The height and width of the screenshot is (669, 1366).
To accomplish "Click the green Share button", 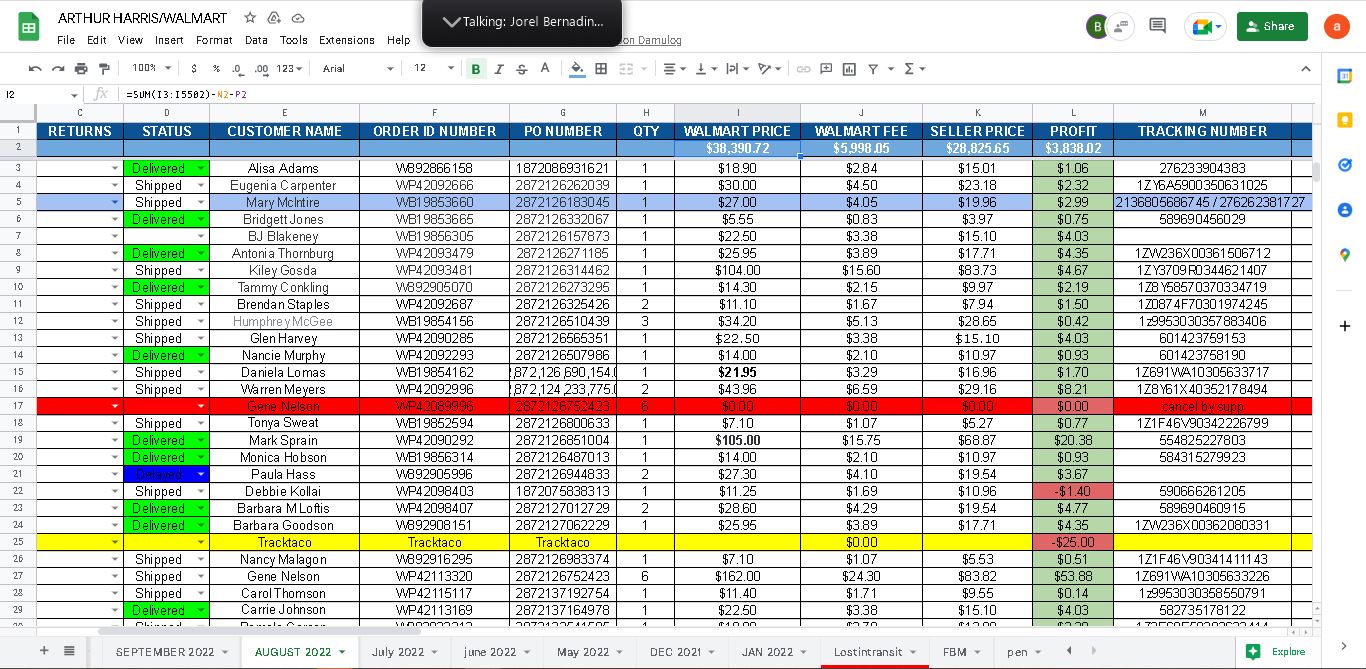I will (x=1271, y=26).
